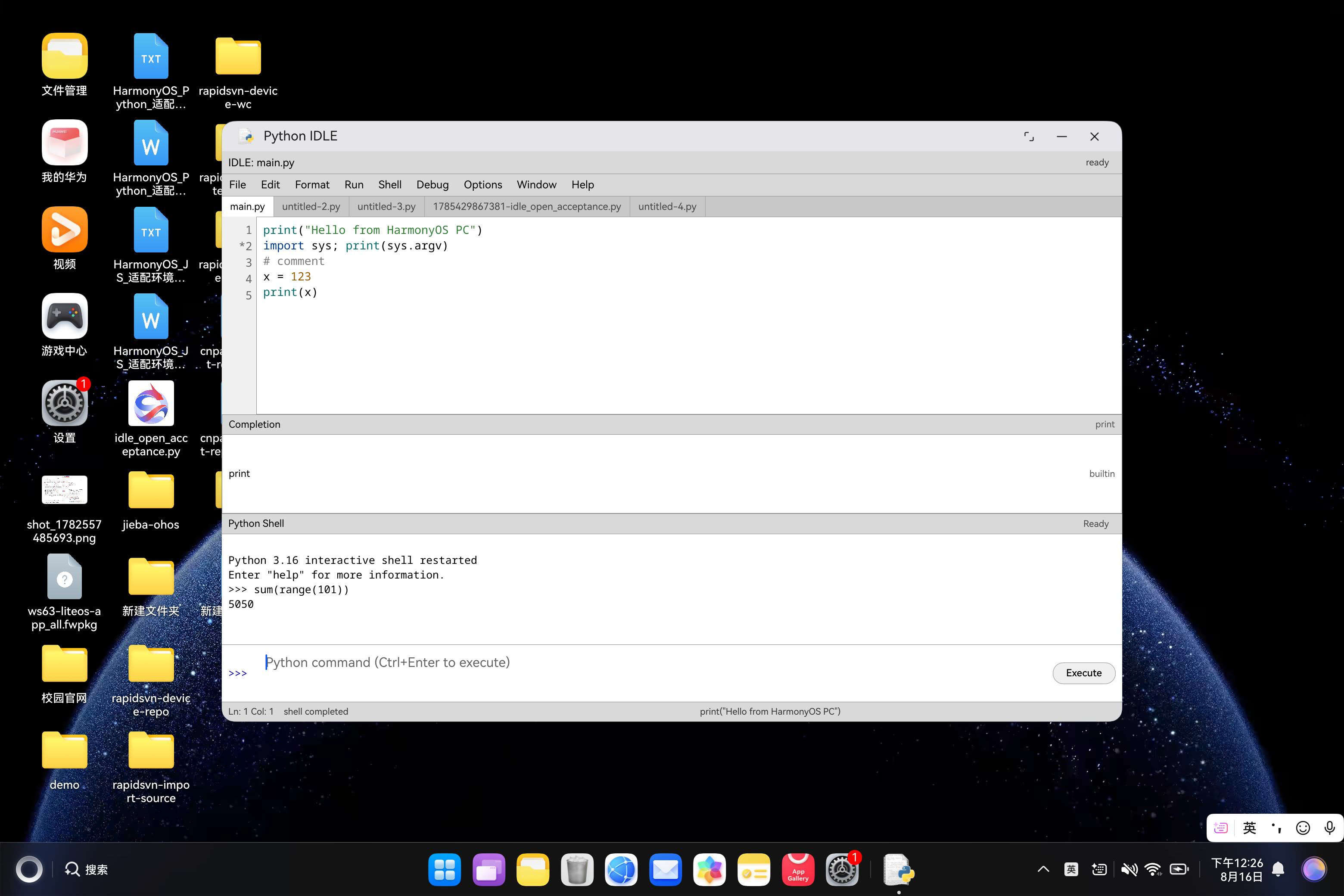Minimize the Python IDLE window
This screenshot has height=896, width=1344.
(x=1062, y=137)
